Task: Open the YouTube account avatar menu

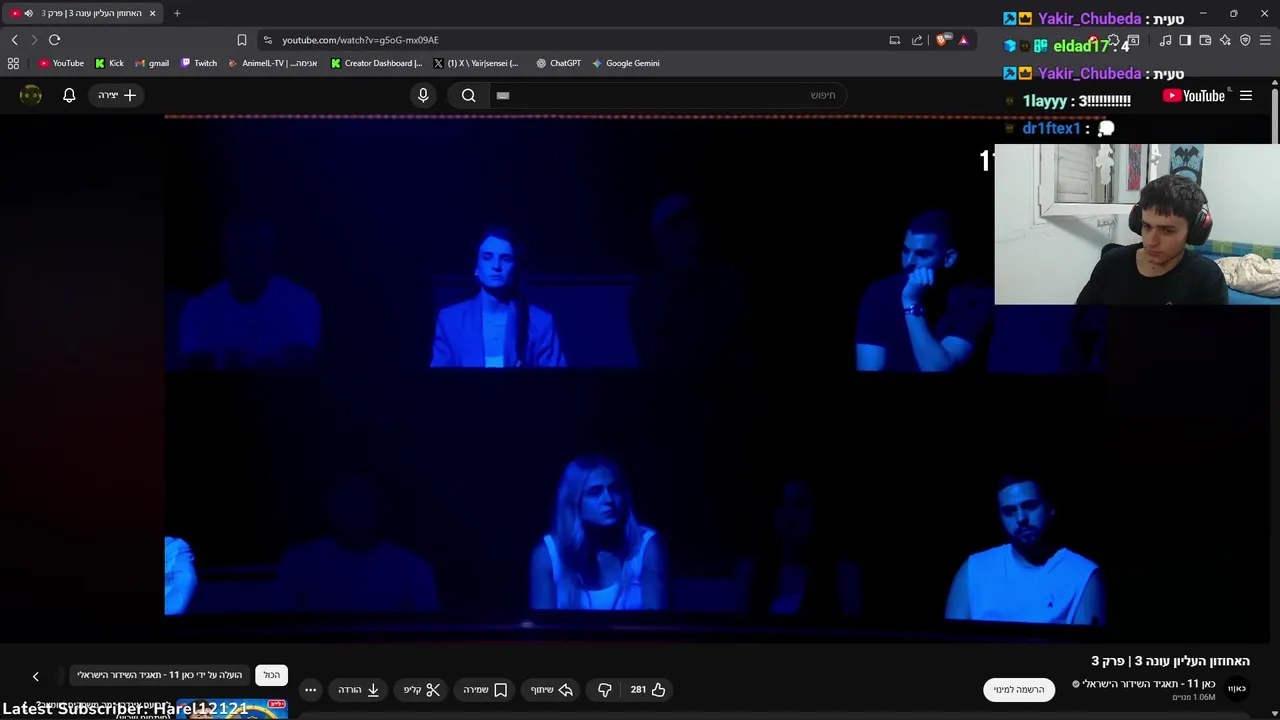Action: pos(31,95)
